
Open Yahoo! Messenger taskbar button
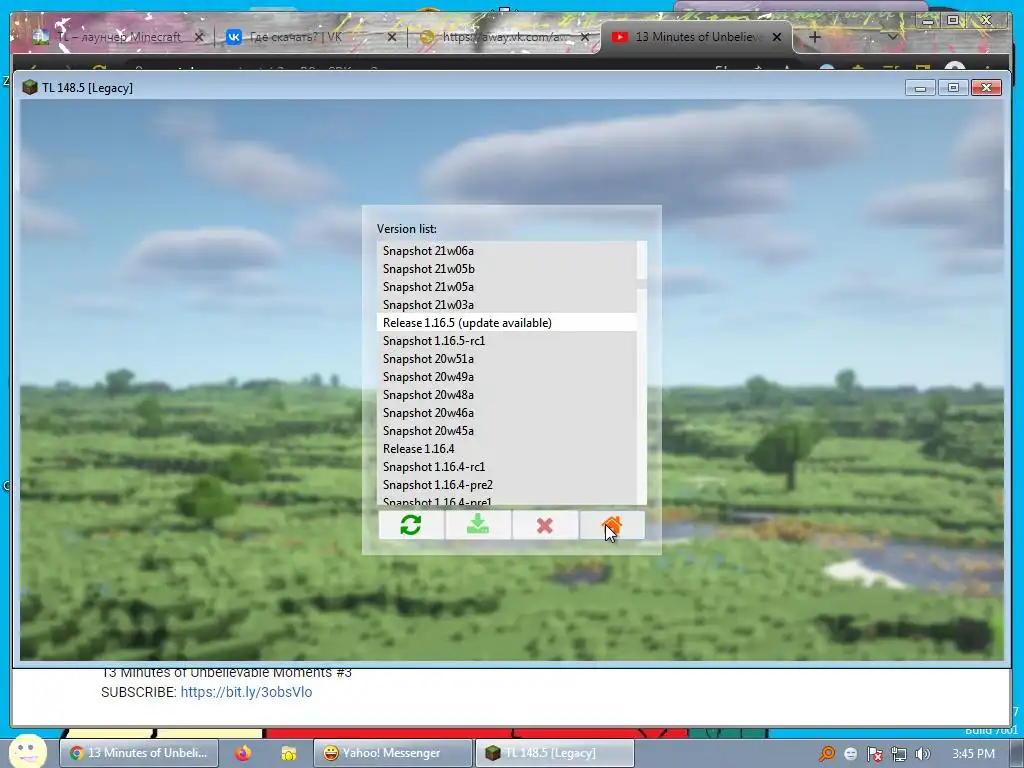[392, 753]
